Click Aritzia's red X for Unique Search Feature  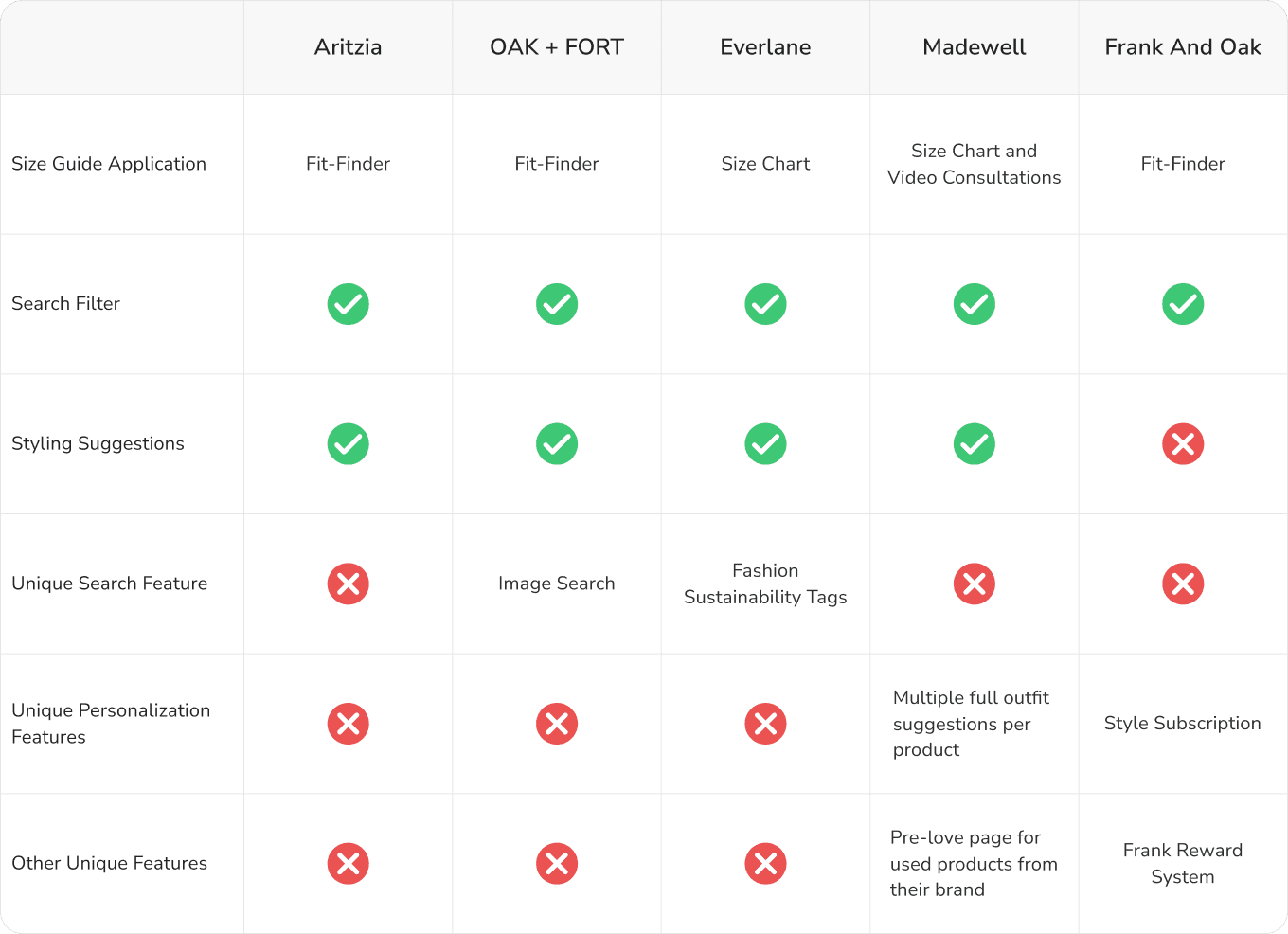point(348,584)
